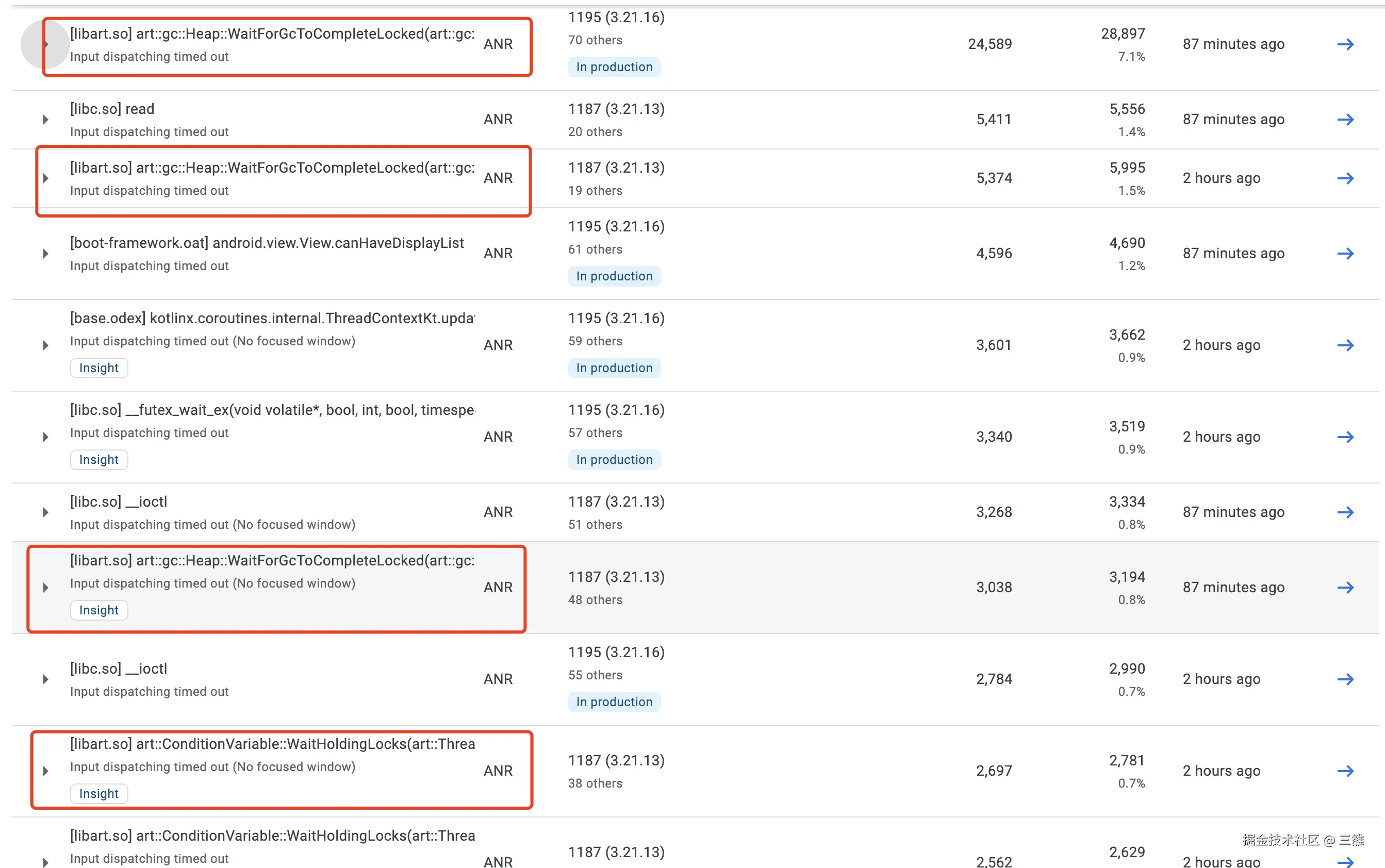Open details arrow for 24,589-event ANR row
The width and height of the screenshot is (1385, 868).
[x=1345, y=44]
